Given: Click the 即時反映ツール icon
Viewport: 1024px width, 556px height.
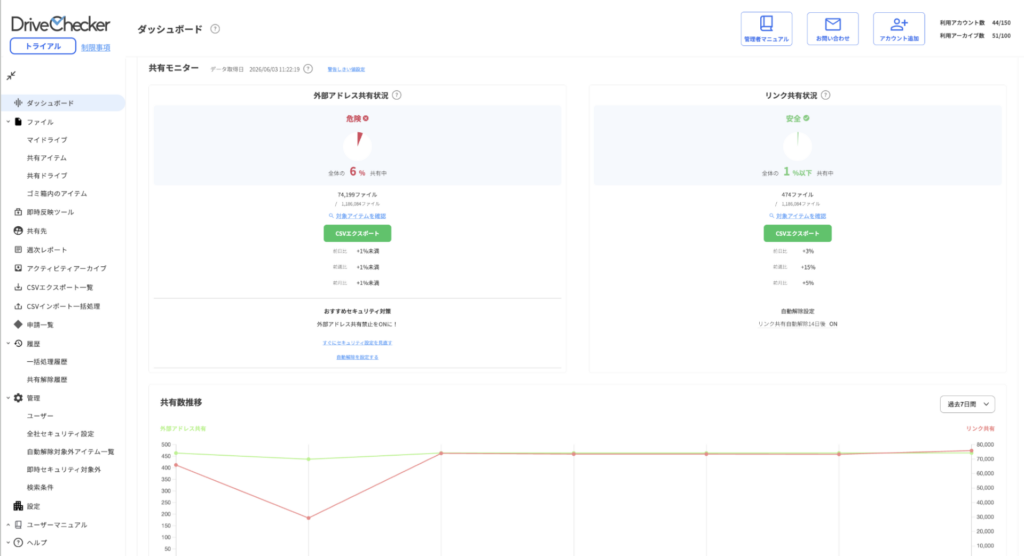Looking at the screenshot, I should coord(18,212).
